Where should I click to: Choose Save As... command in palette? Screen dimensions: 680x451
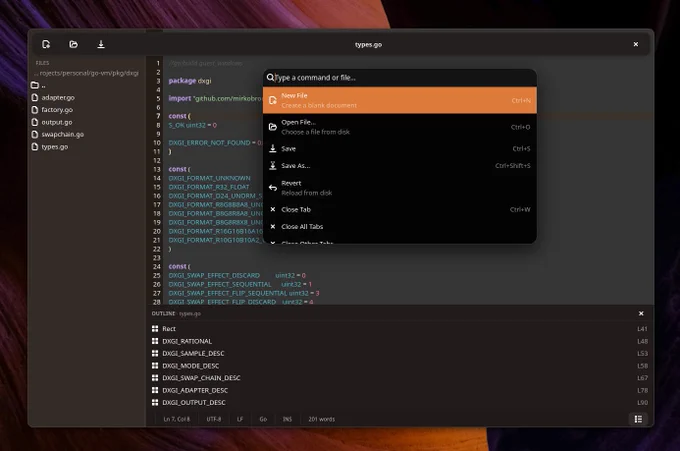399,166
